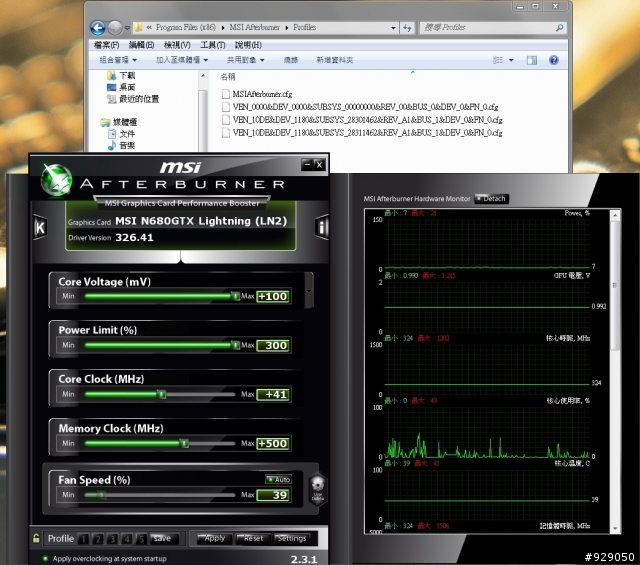Open the 檔案(F) menu
The image size is (640, 565).
coord(106,45)
